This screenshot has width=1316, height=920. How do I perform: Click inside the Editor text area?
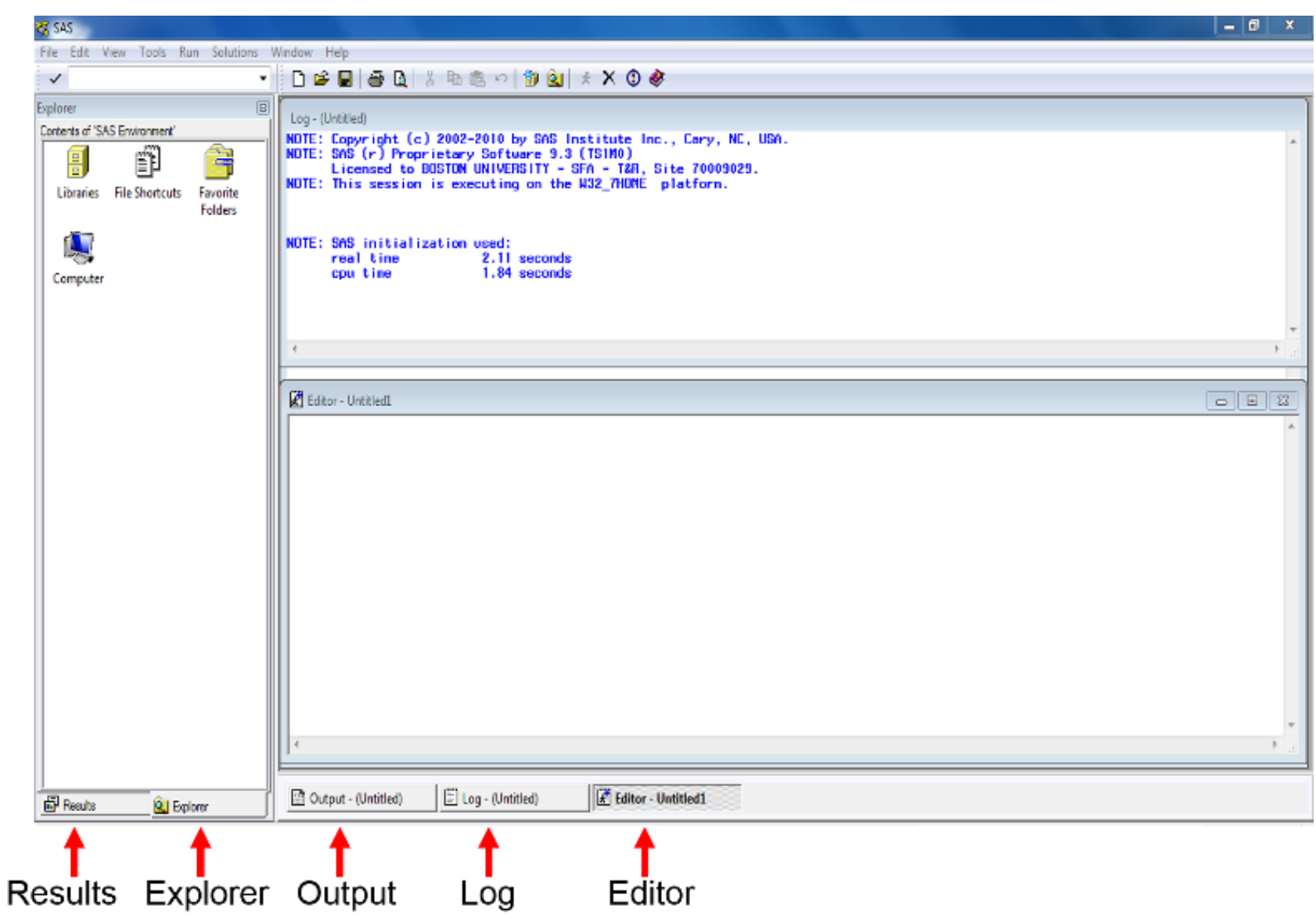tap(782, 571)
